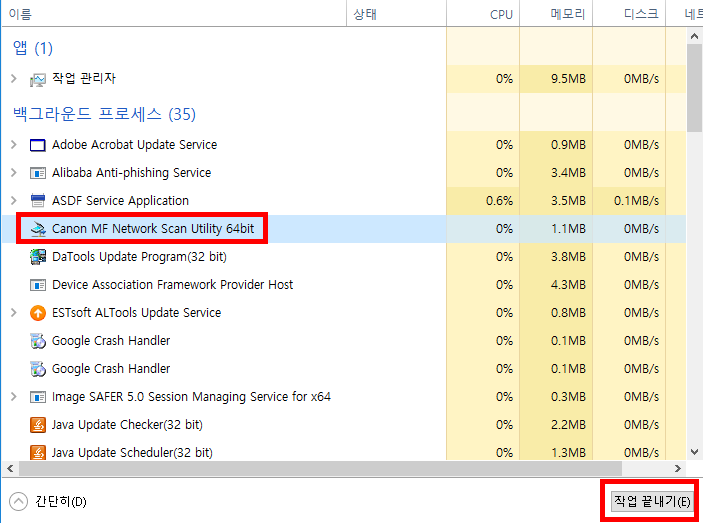Click the 백그라운드 프로세스 (35) group heading

(x=104, y=114)
